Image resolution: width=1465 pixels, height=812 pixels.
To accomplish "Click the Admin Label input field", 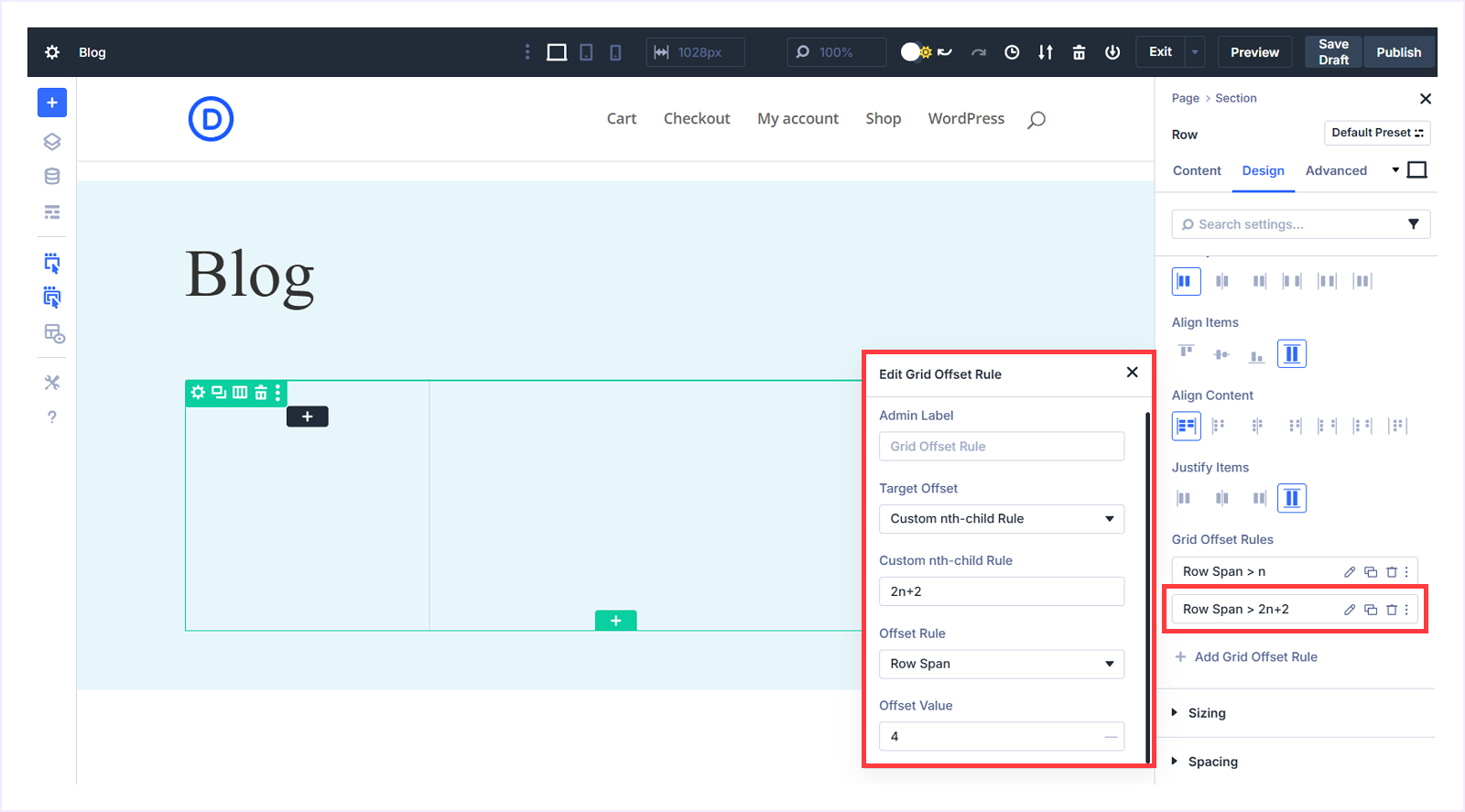I will (1002, 447).
